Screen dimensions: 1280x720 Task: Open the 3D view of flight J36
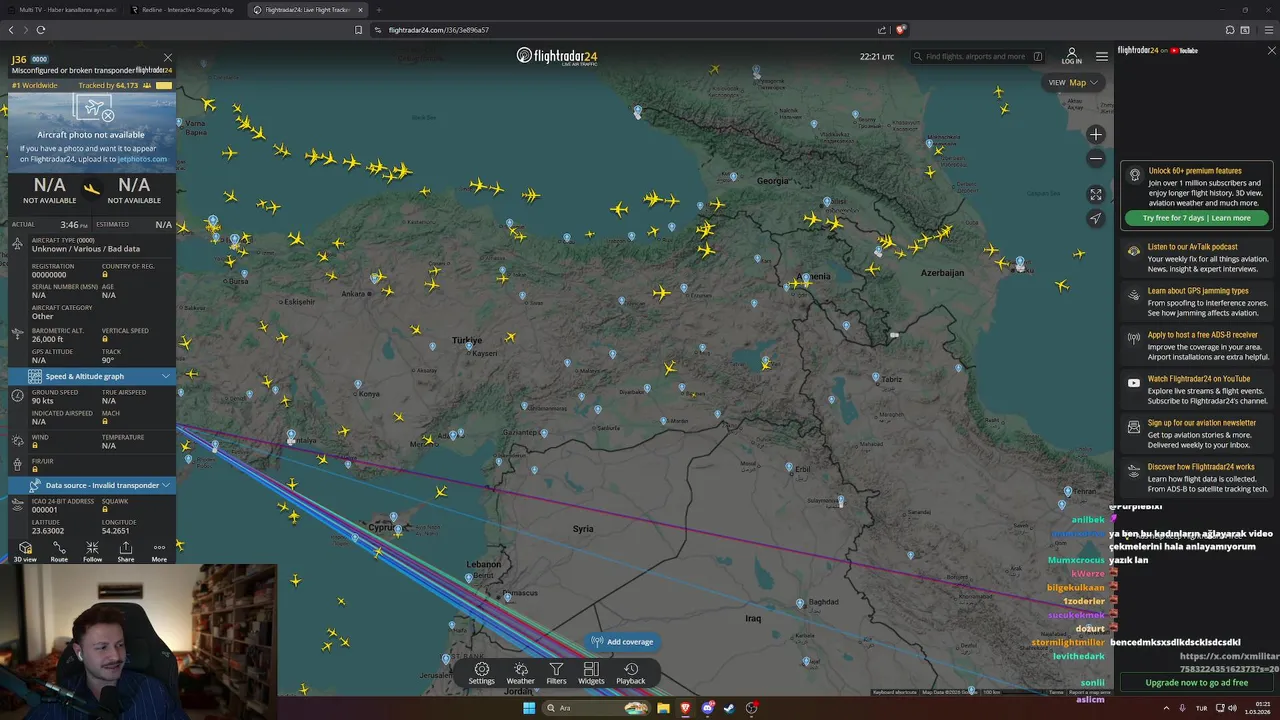[x=25, y=551]
